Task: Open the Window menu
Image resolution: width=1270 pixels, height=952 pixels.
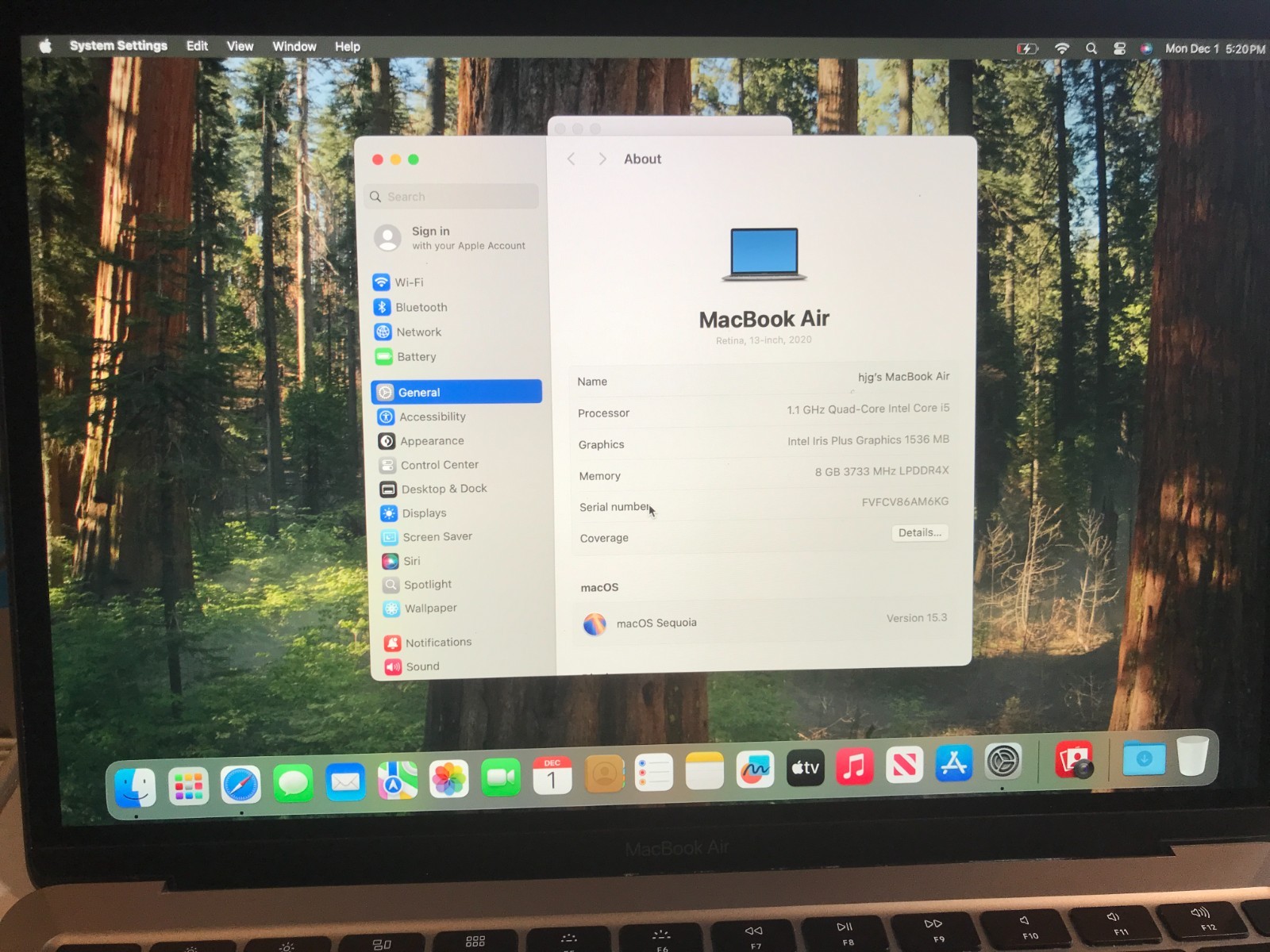Action: pyautogui.click(x=294, y=46)
